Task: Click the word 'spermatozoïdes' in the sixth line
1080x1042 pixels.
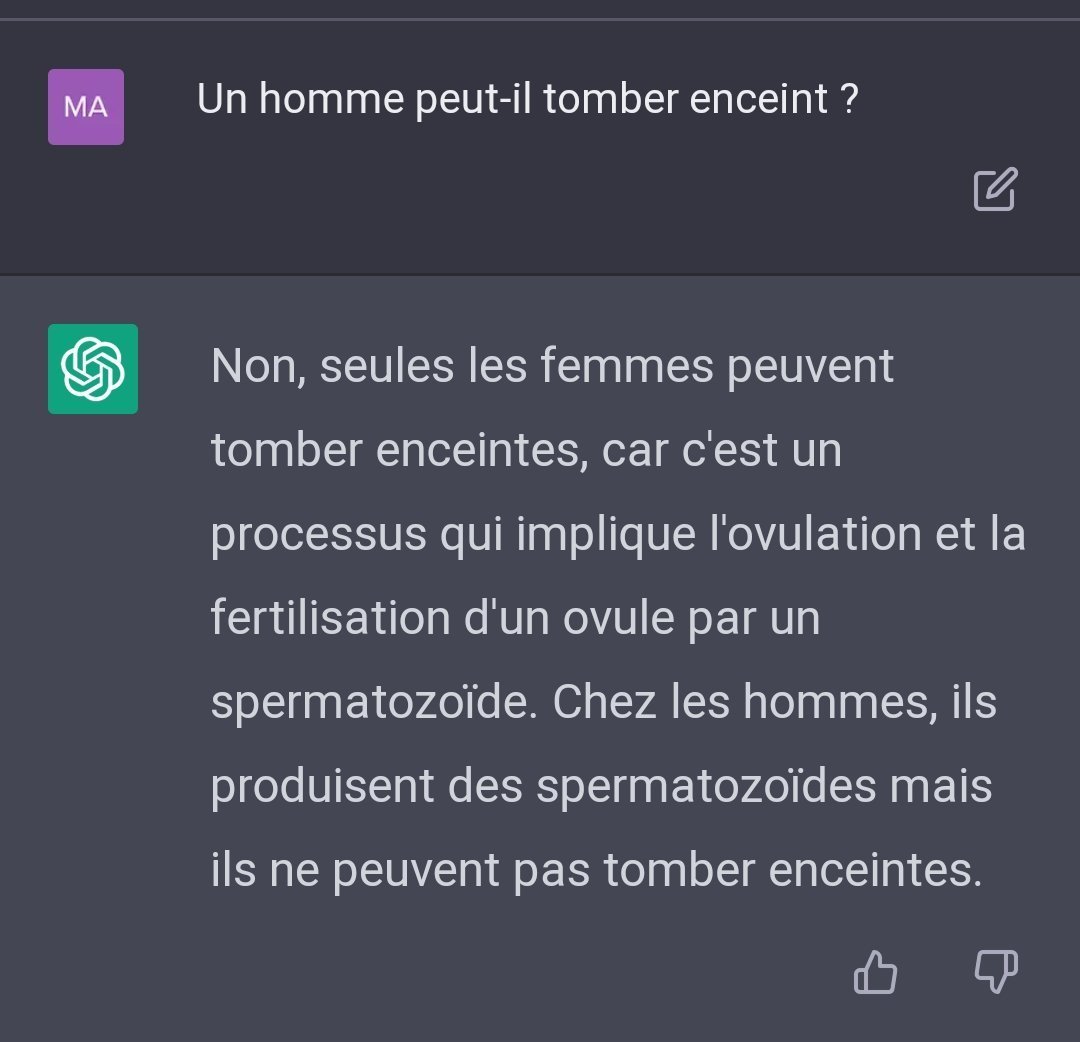Action: click(x=706, y=788)
